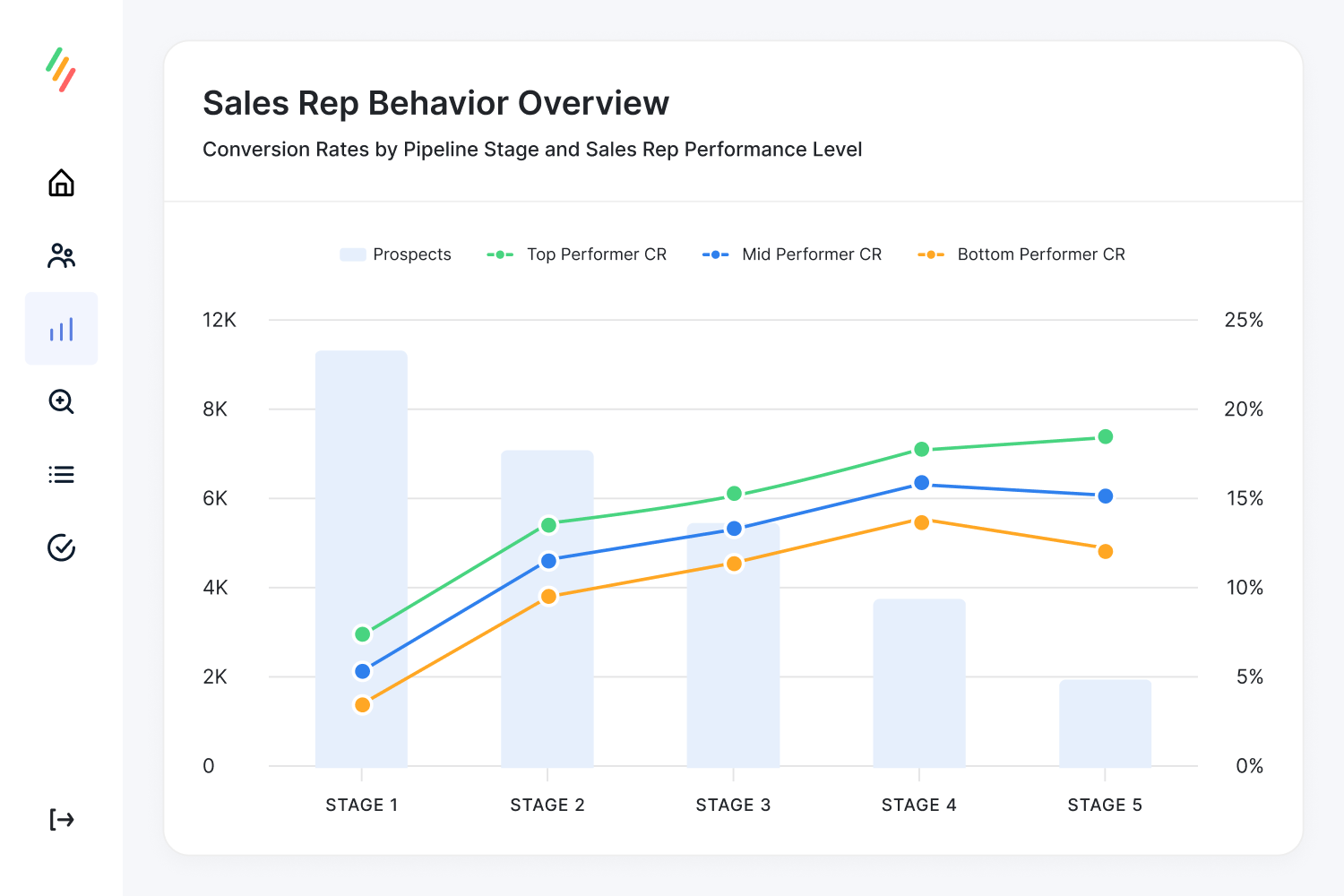
Task: Click the logout icon at the bottom
Action: (61, 819)
